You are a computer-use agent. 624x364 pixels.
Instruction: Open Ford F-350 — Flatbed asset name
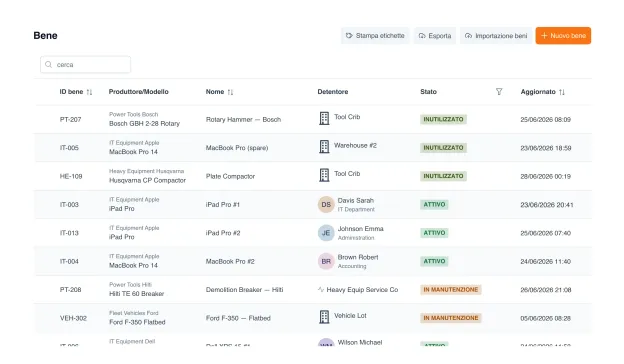pos(238,318)
